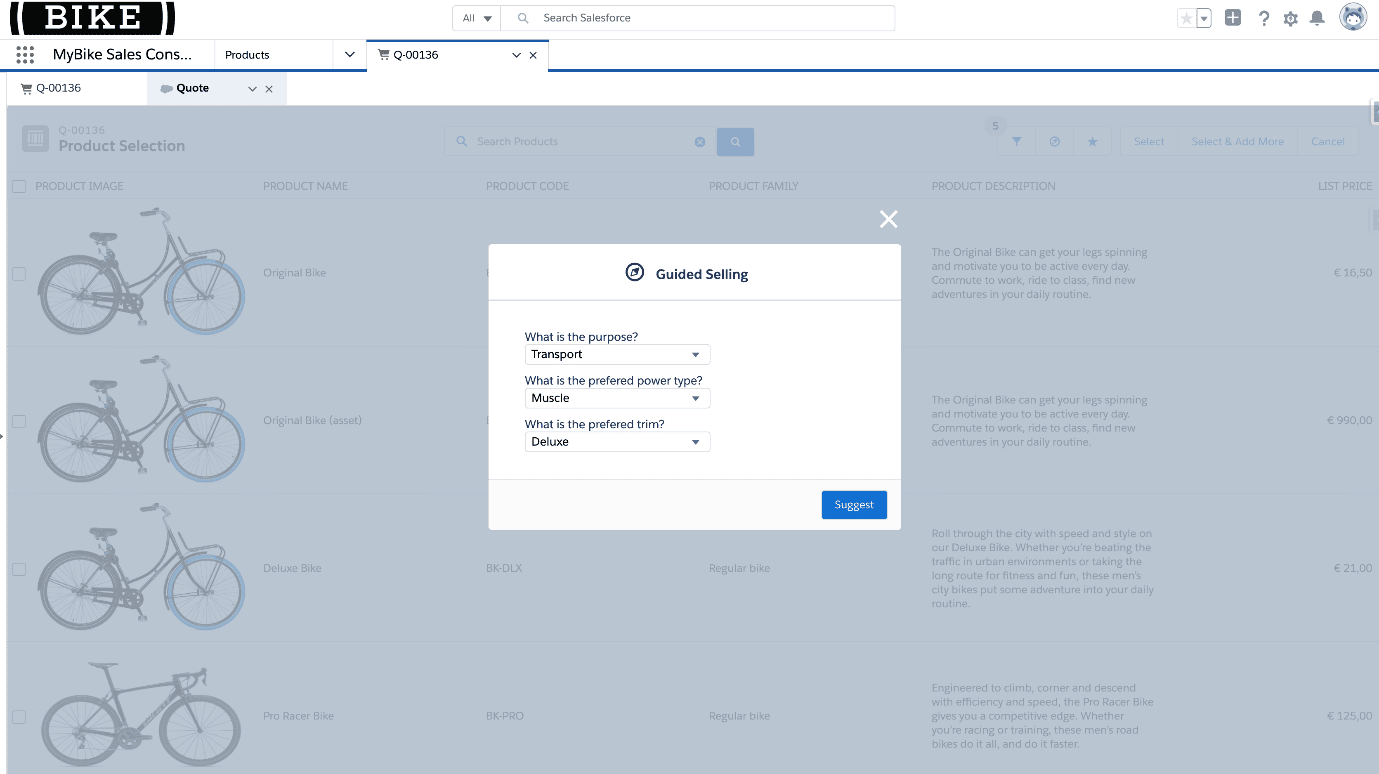1379x774 pixels.
Task: Click the blue product search button
Action: click(x=735, y=142)
